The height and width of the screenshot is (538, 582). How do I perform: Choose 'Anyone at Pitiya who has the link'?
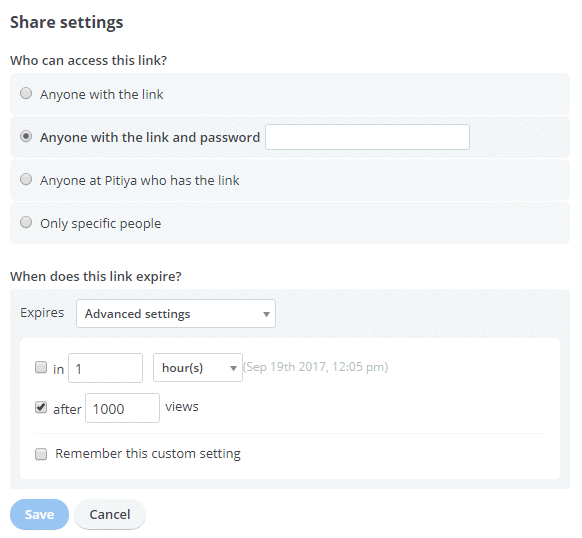[26, 179]
